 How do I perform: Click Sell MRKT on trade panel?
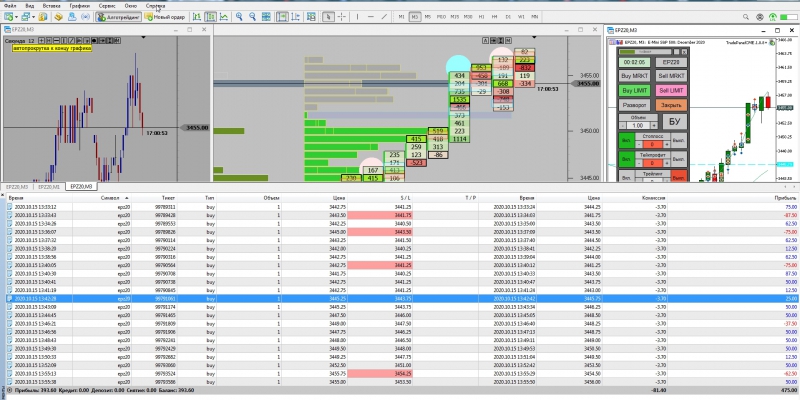click(670, 76)
